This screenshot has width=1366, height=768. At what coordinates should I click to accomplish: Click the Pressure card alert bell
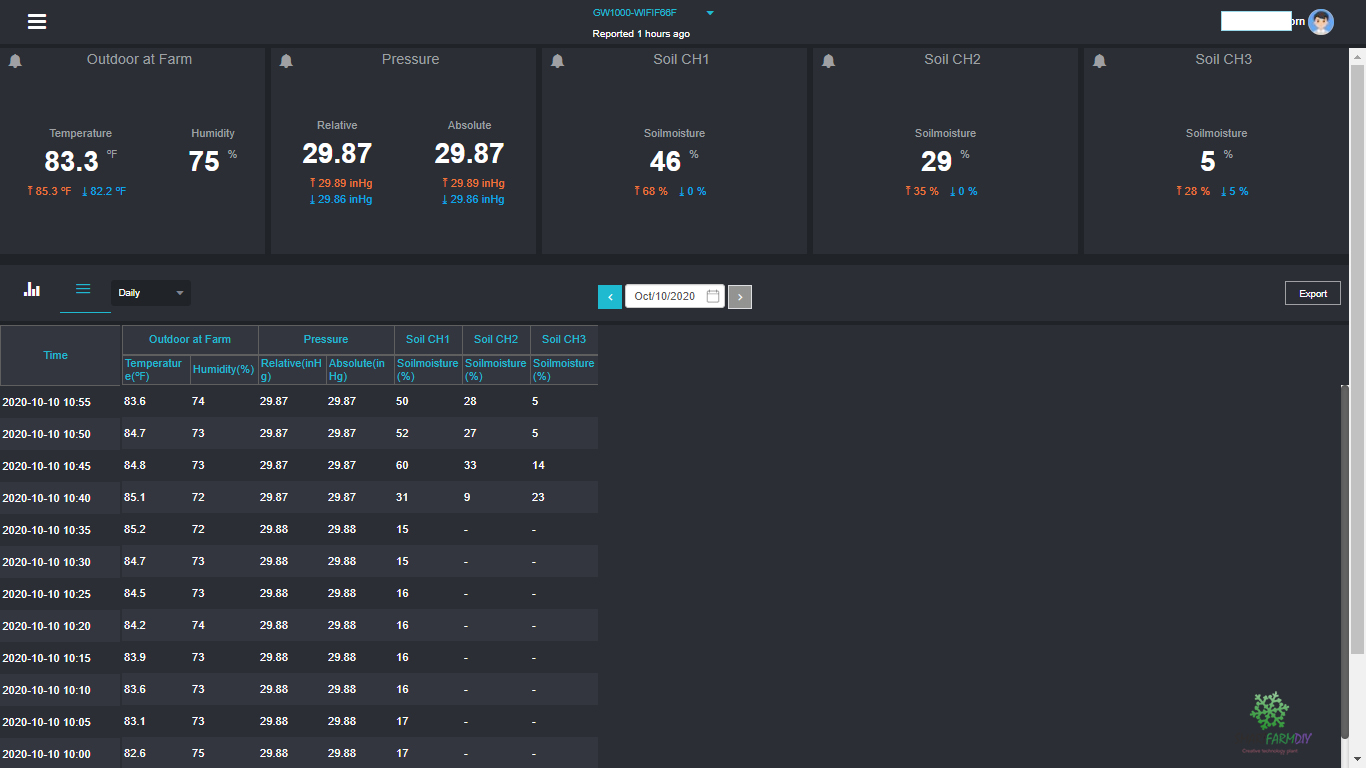point(286,61)
